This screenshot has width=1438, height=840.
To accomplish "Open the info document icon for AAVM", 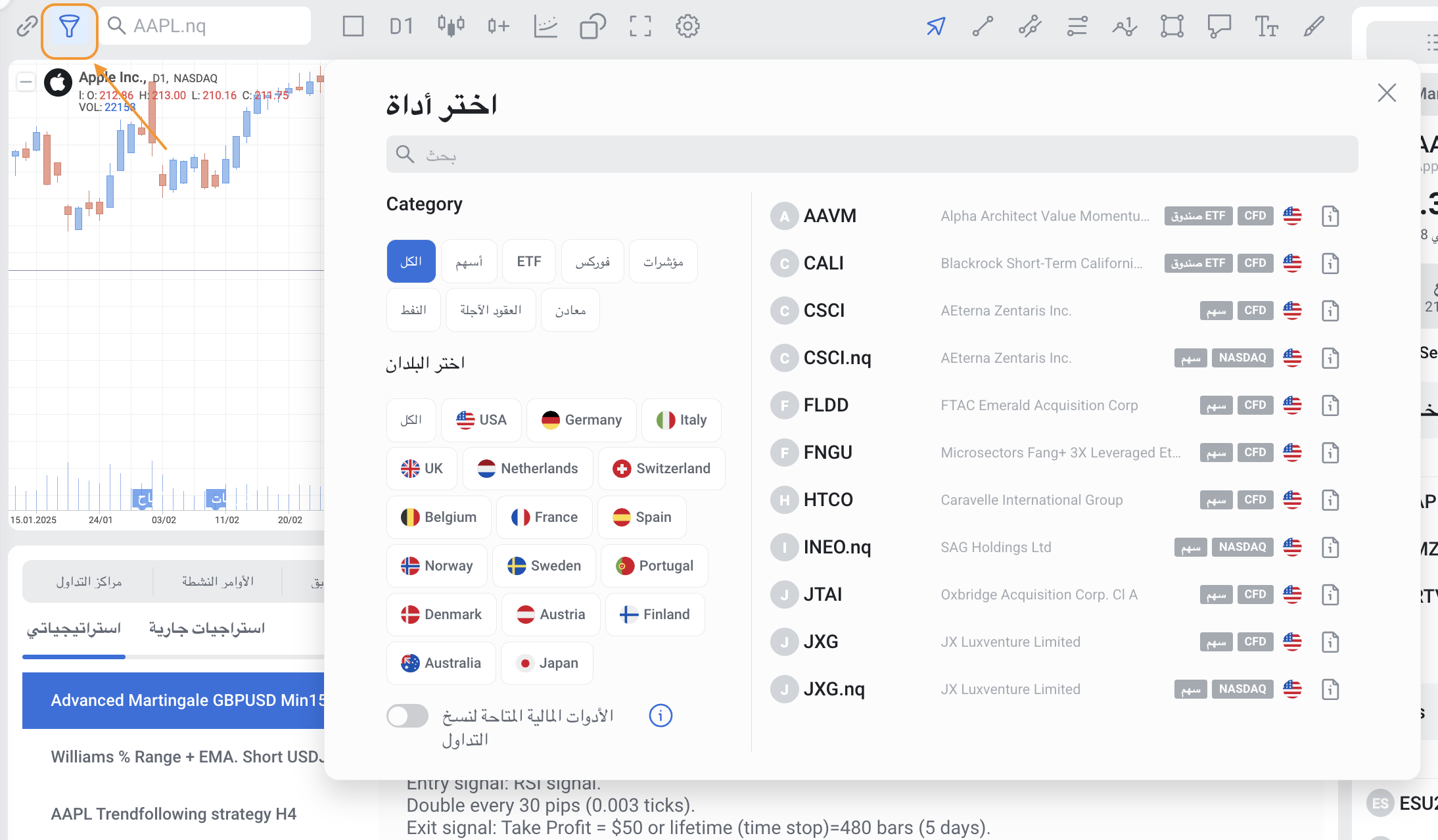I will (1330, 216).
